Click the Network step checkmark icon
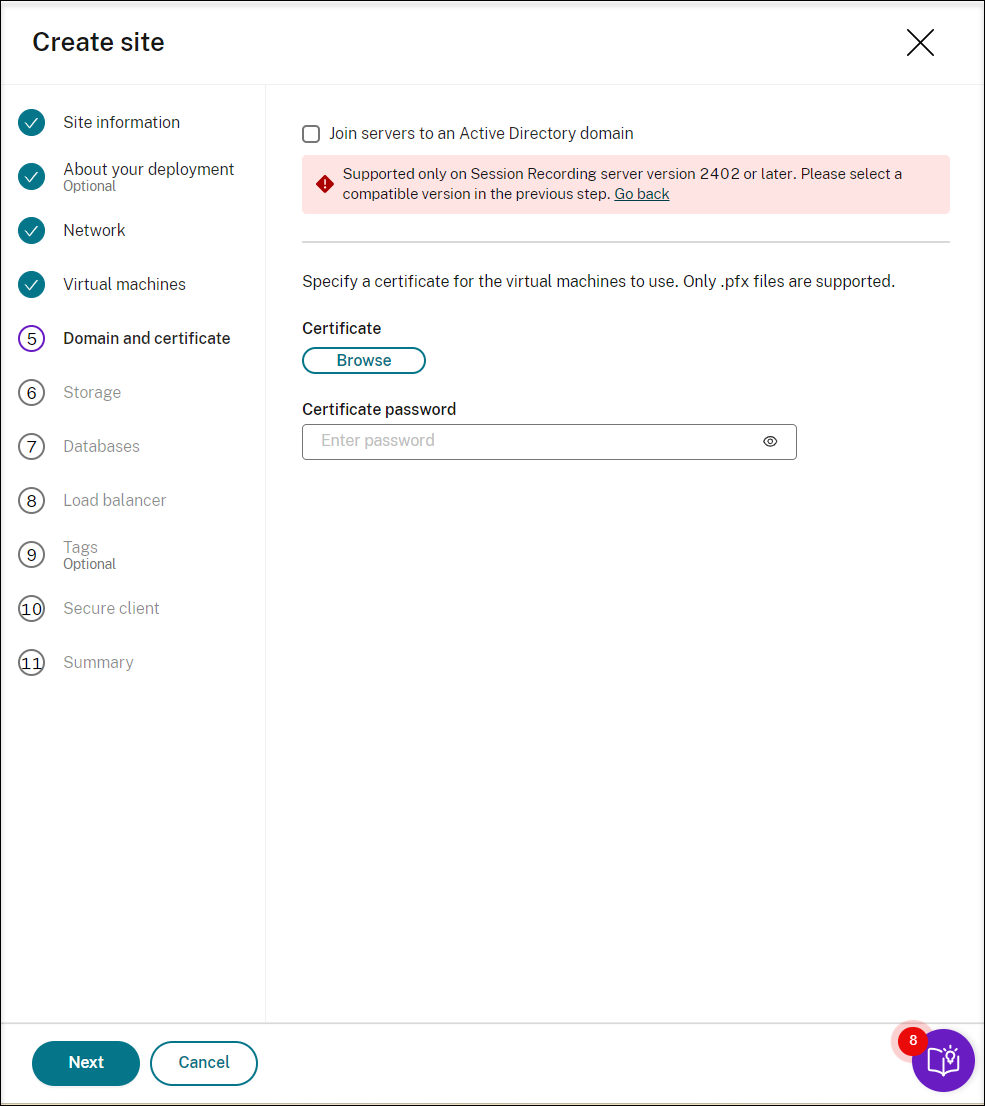The width and height of the screenshot is (985, 1106). click(x=32, y=231)
